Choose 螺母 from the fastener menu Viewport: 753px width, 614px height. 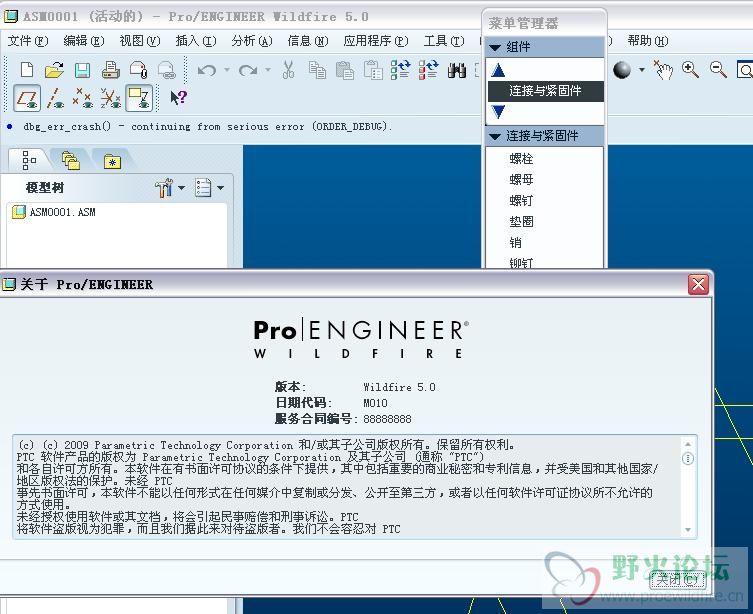point(521,180)
